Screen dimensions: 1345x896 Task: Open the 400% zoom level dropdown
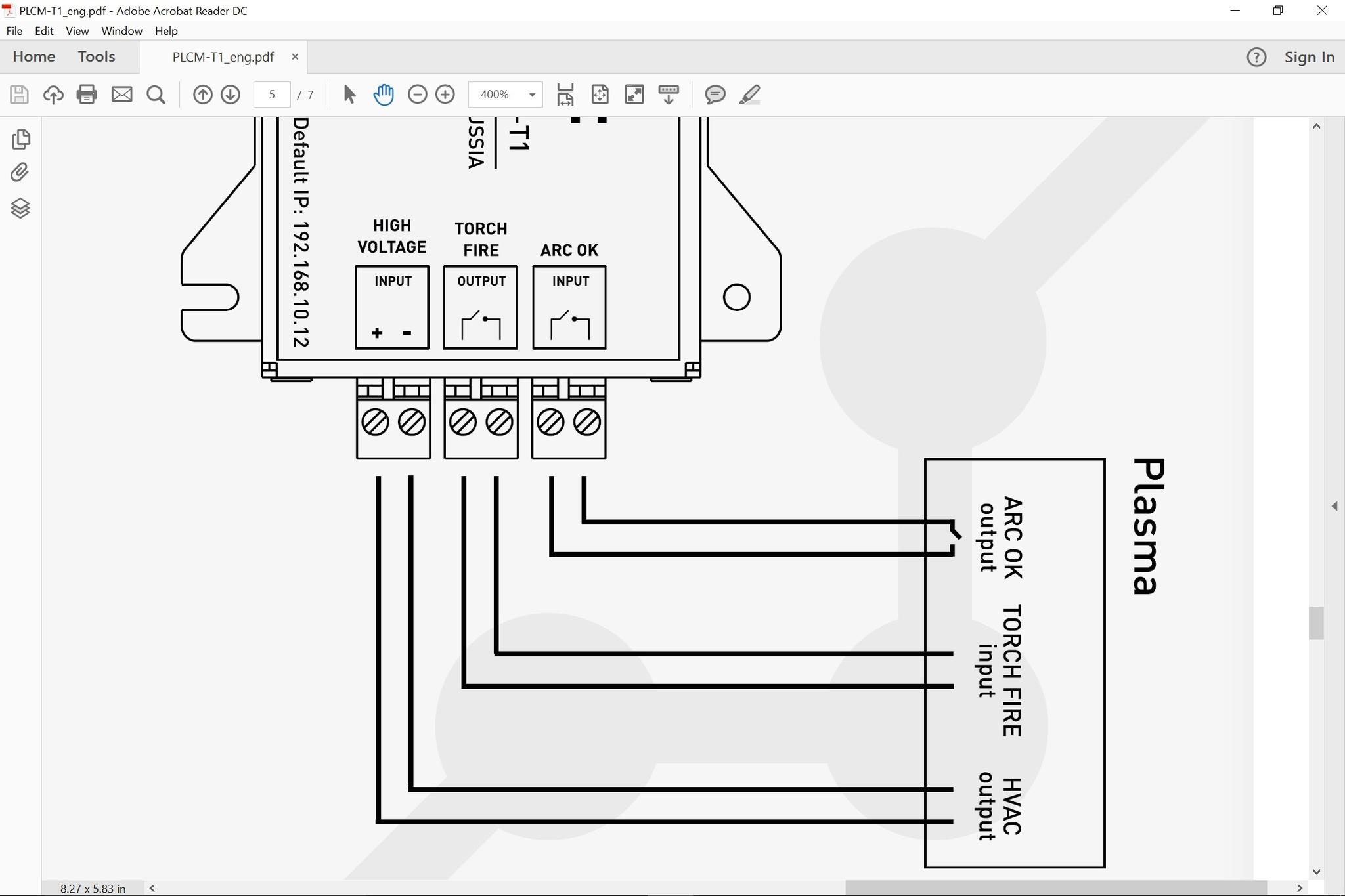point(532,95)
